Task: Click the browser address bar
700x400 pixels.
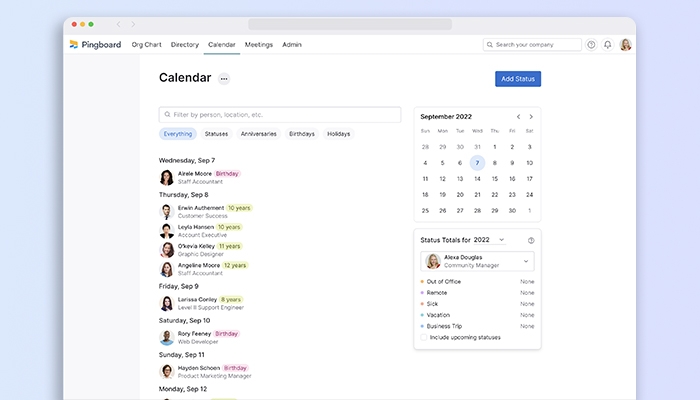Action: coord(350,25)
